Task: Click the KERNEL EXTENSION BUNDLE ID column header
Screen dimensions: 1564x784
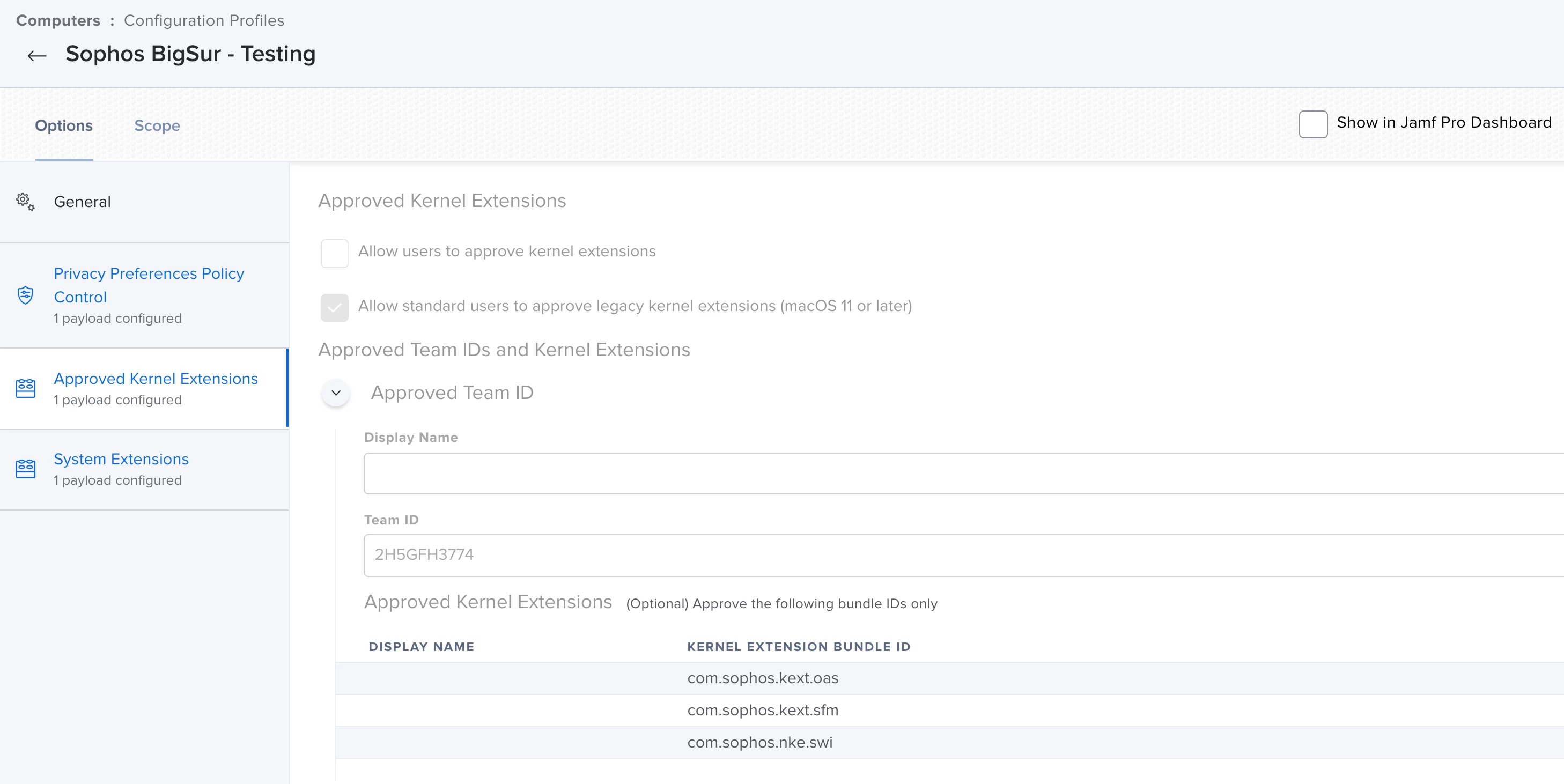Action: [x=799, y=647]
